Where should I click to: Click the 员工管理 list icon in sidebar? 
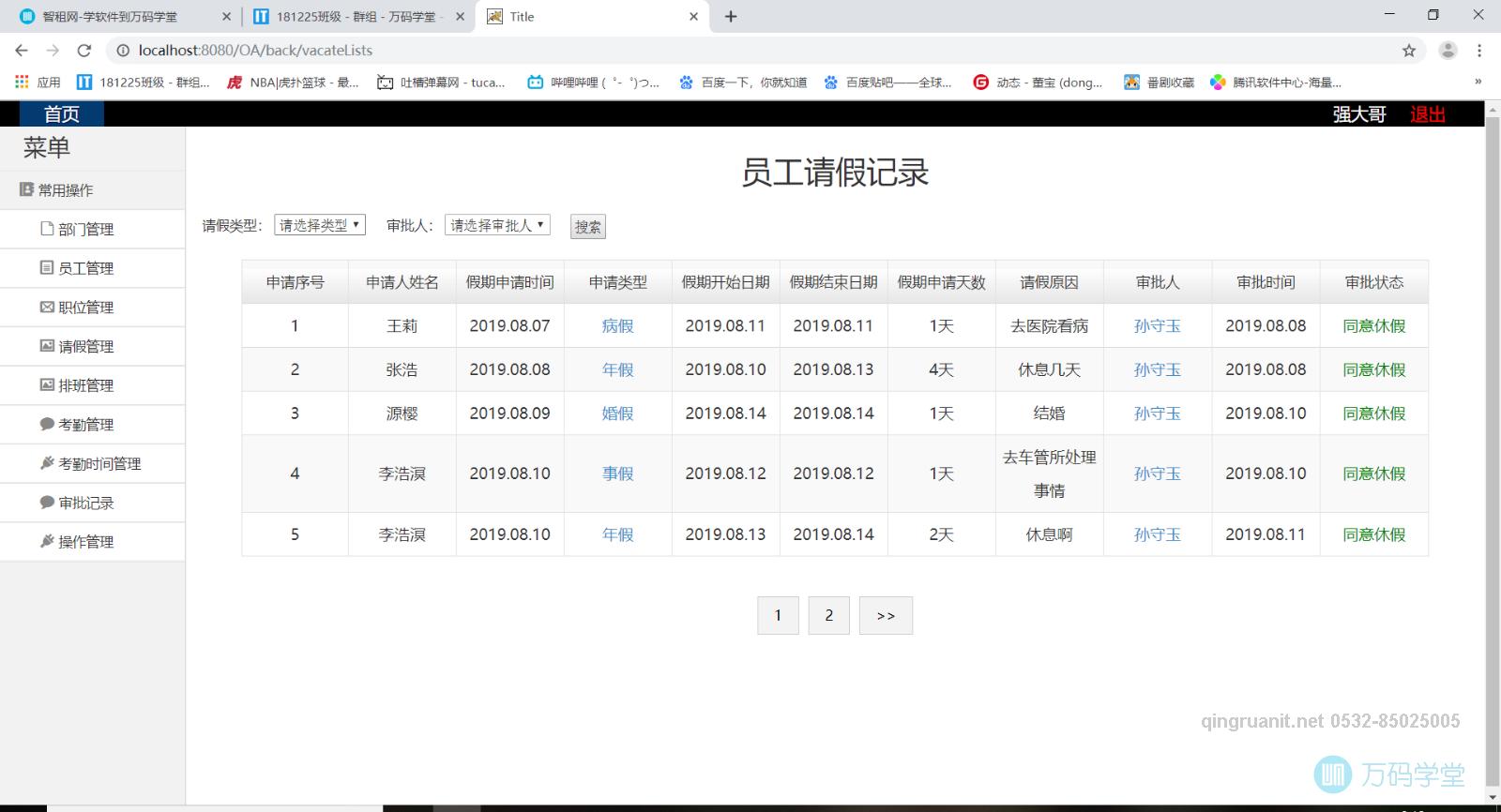click(x=47, y=268)
